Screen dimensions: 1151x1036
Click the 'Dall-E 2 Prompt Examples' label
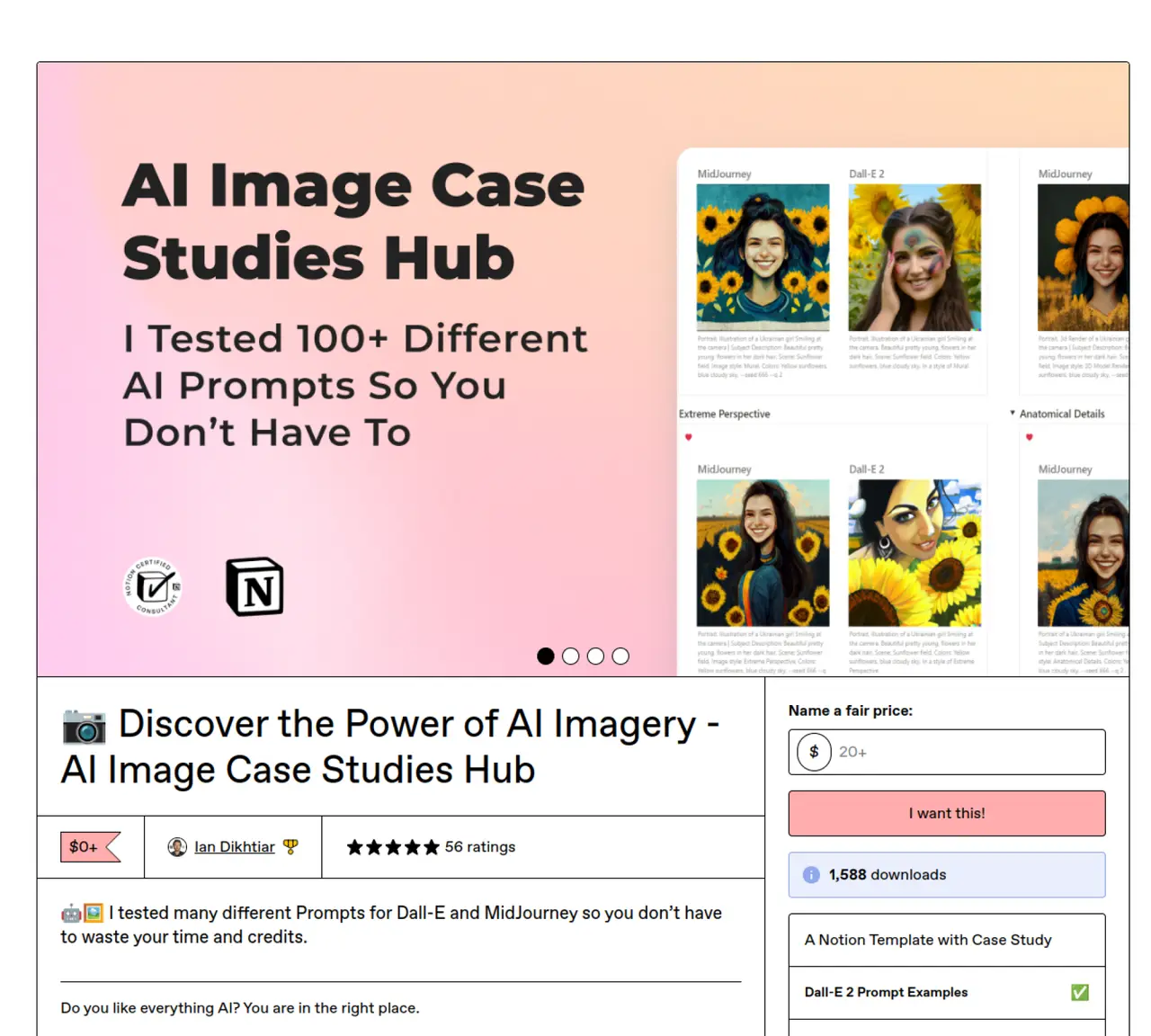[x=886, y=992]
